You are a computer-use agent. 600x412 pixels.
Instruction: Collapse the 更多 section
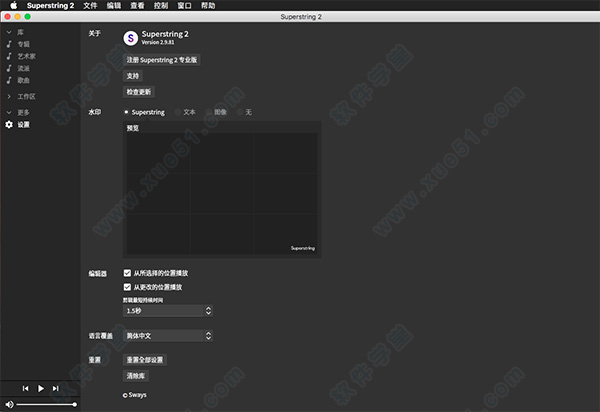point(9,112)
